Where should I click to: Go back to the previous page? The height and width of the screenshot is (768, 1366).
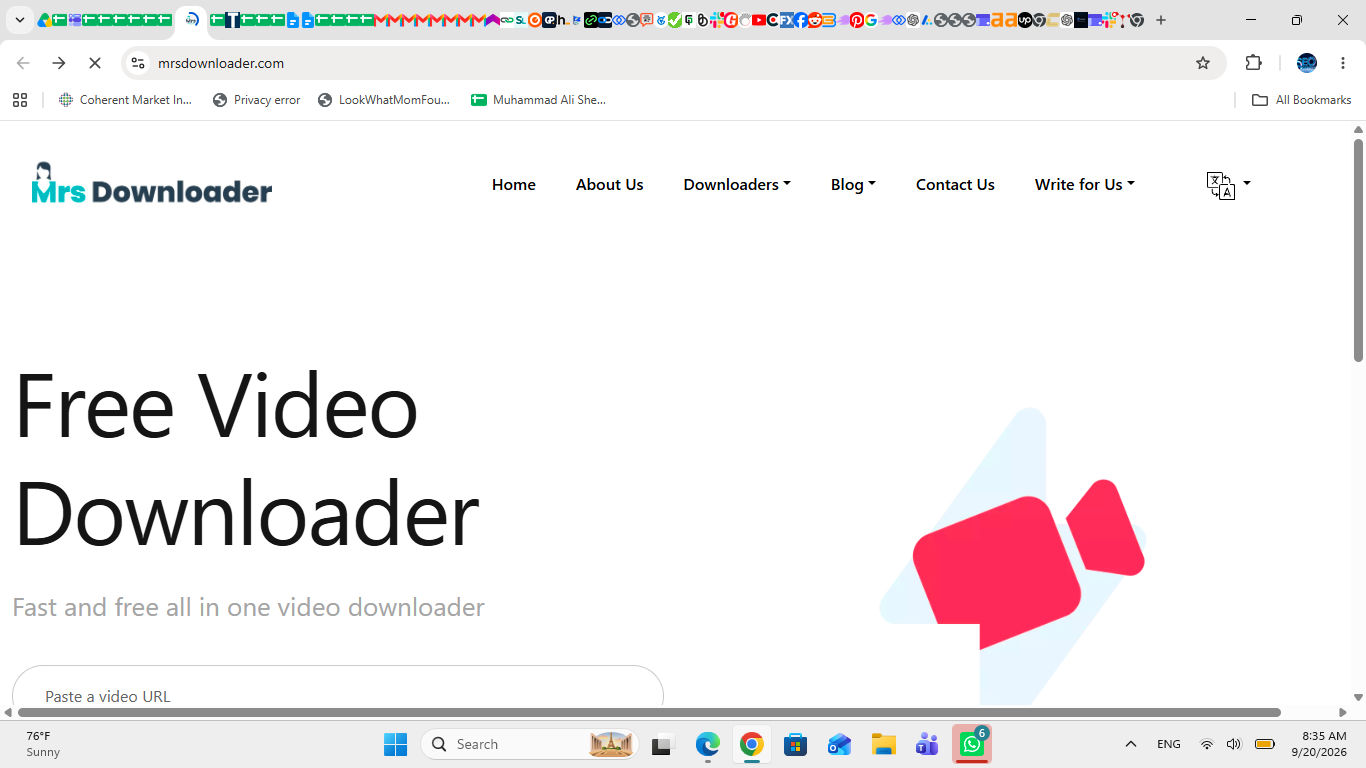pyautogui.click(x=23, y=63)
